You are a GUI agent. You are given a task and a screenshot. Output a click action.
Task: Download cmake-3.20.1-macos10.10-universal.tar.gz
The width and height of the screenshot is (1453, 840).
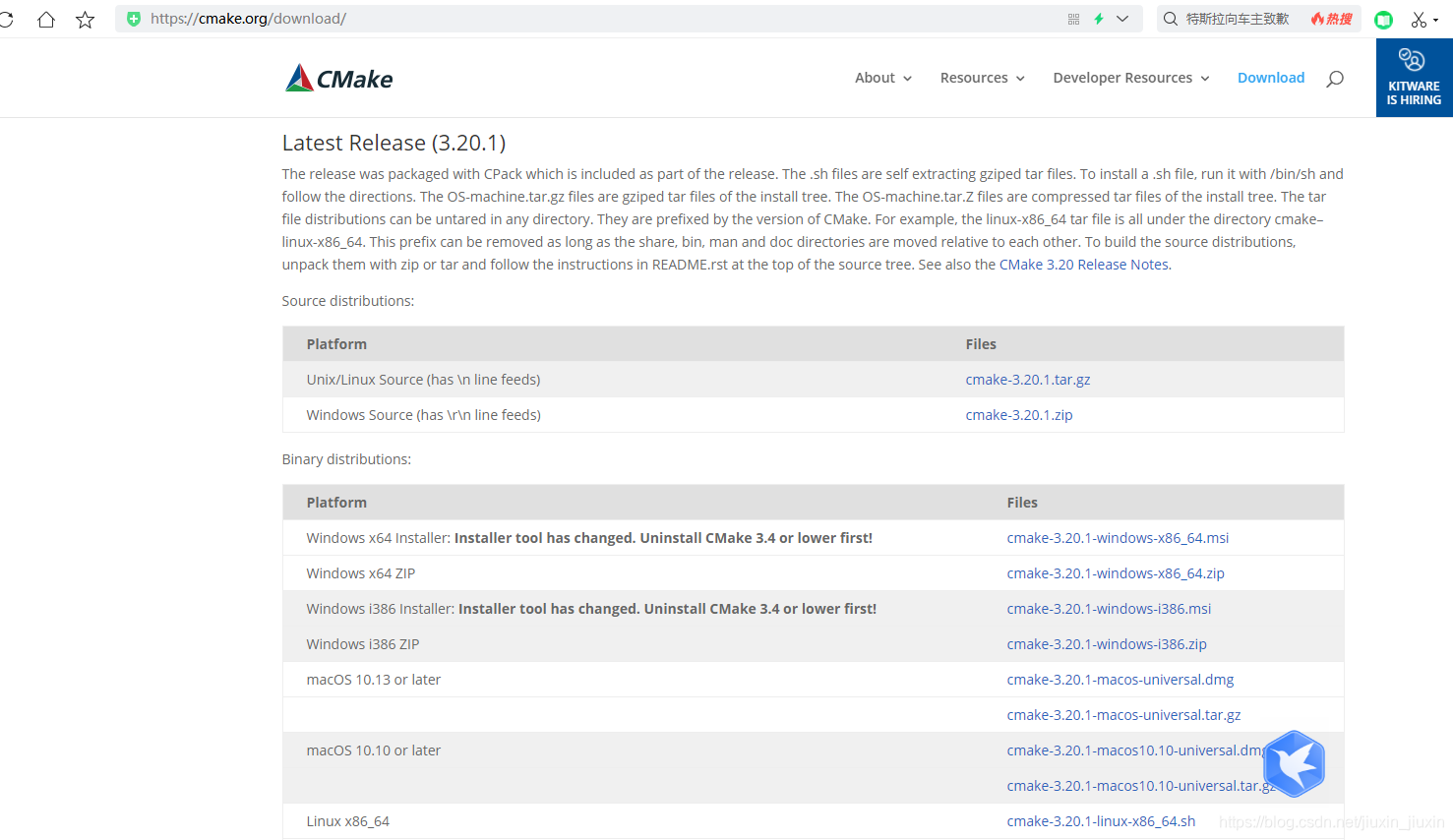1141,786
